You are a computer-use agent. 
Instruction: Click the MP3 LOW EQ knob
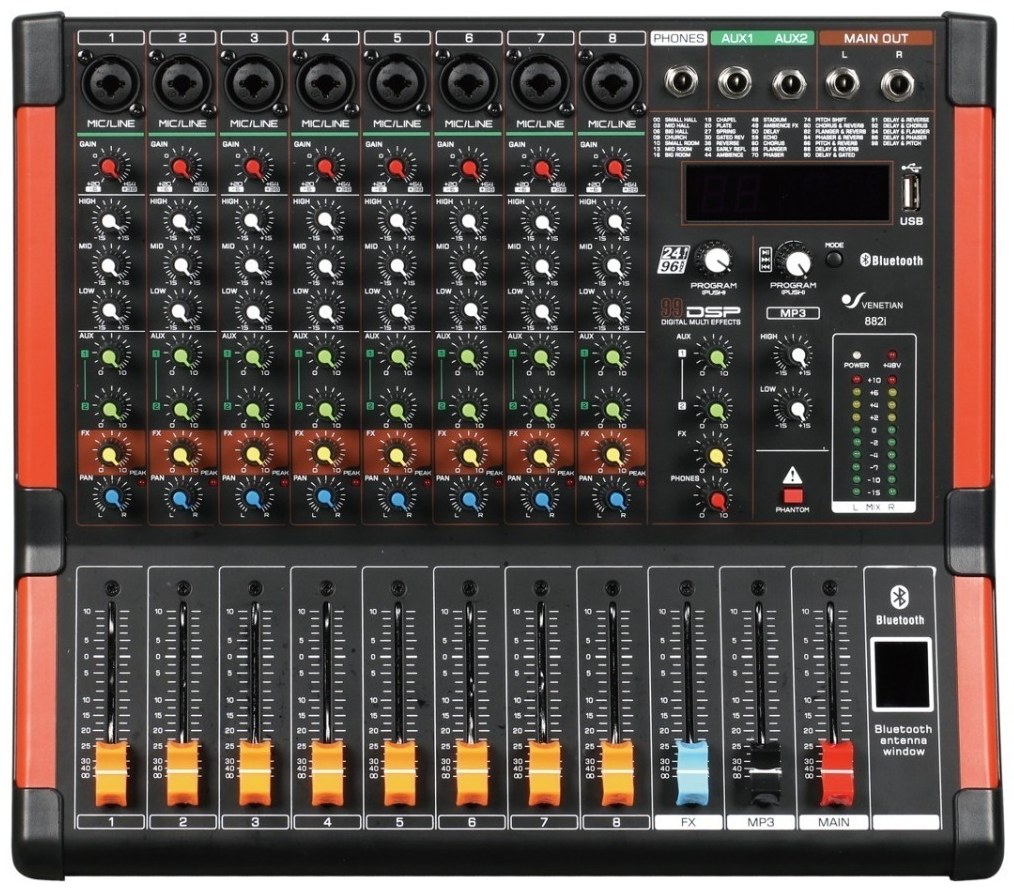(x=797, y=409)
